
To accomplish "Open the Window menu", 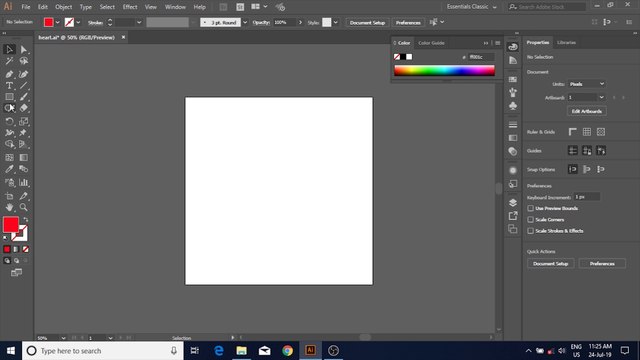I will coord(175,7).
